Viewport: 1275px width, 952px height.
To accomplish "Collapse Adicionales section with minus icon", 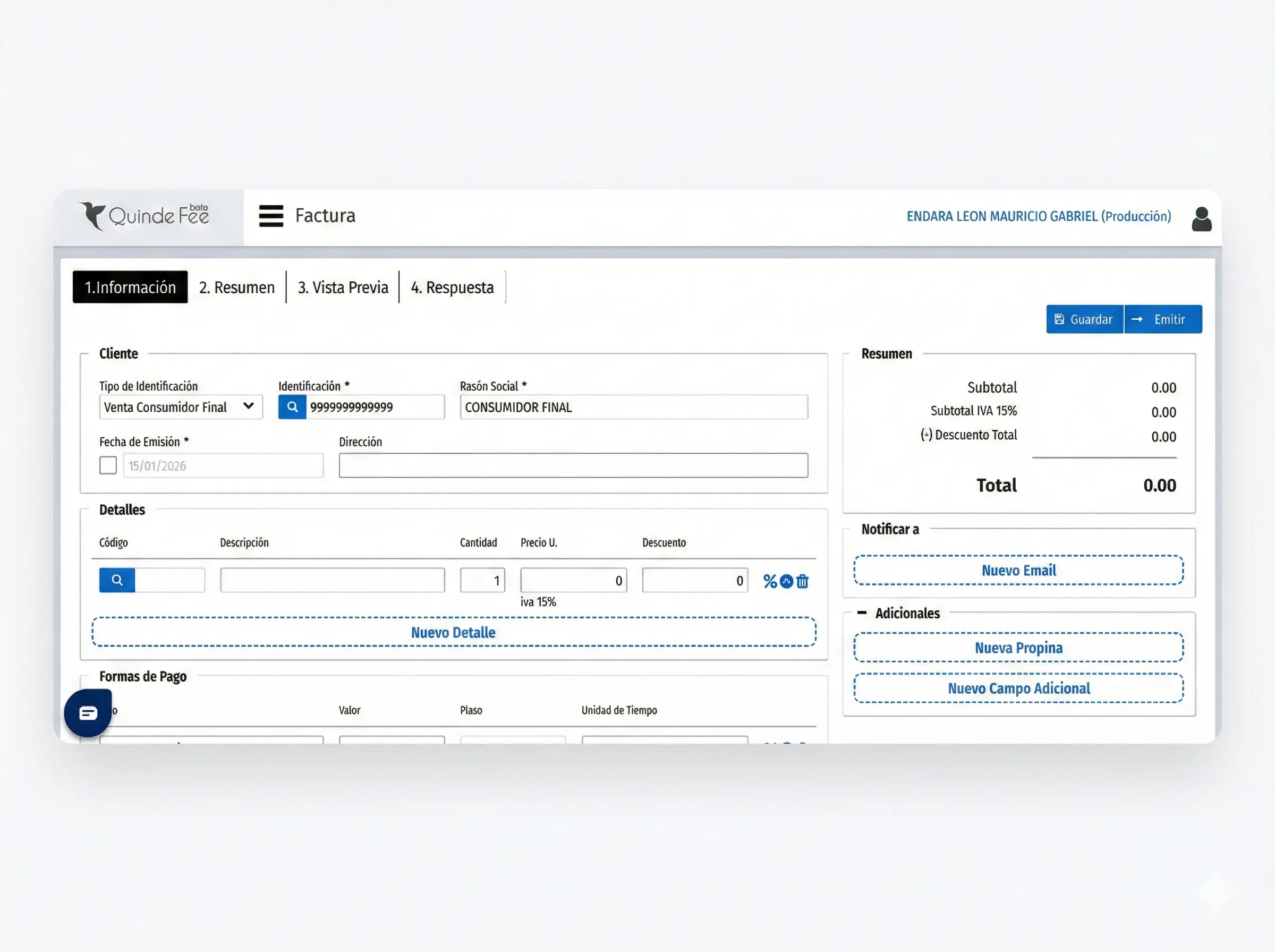I will (x=862, y=613).
